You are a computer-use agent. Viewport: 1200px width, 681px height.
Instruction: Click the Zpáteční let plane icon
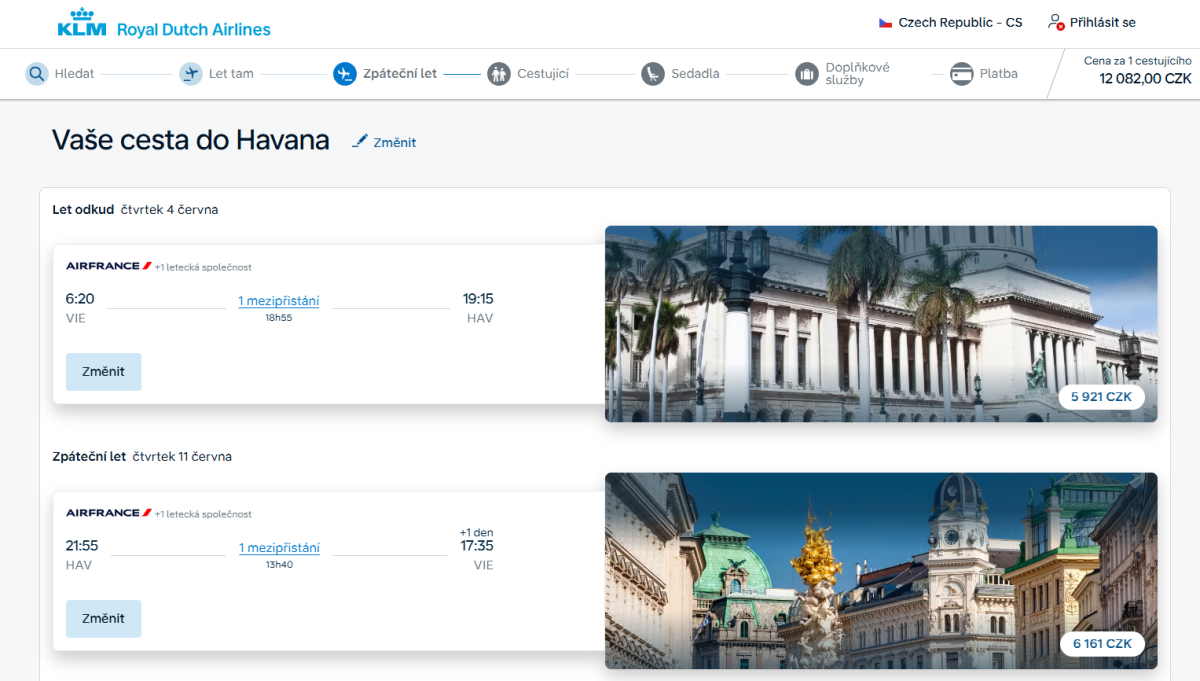pyautogui.click(x=345, y=74)
